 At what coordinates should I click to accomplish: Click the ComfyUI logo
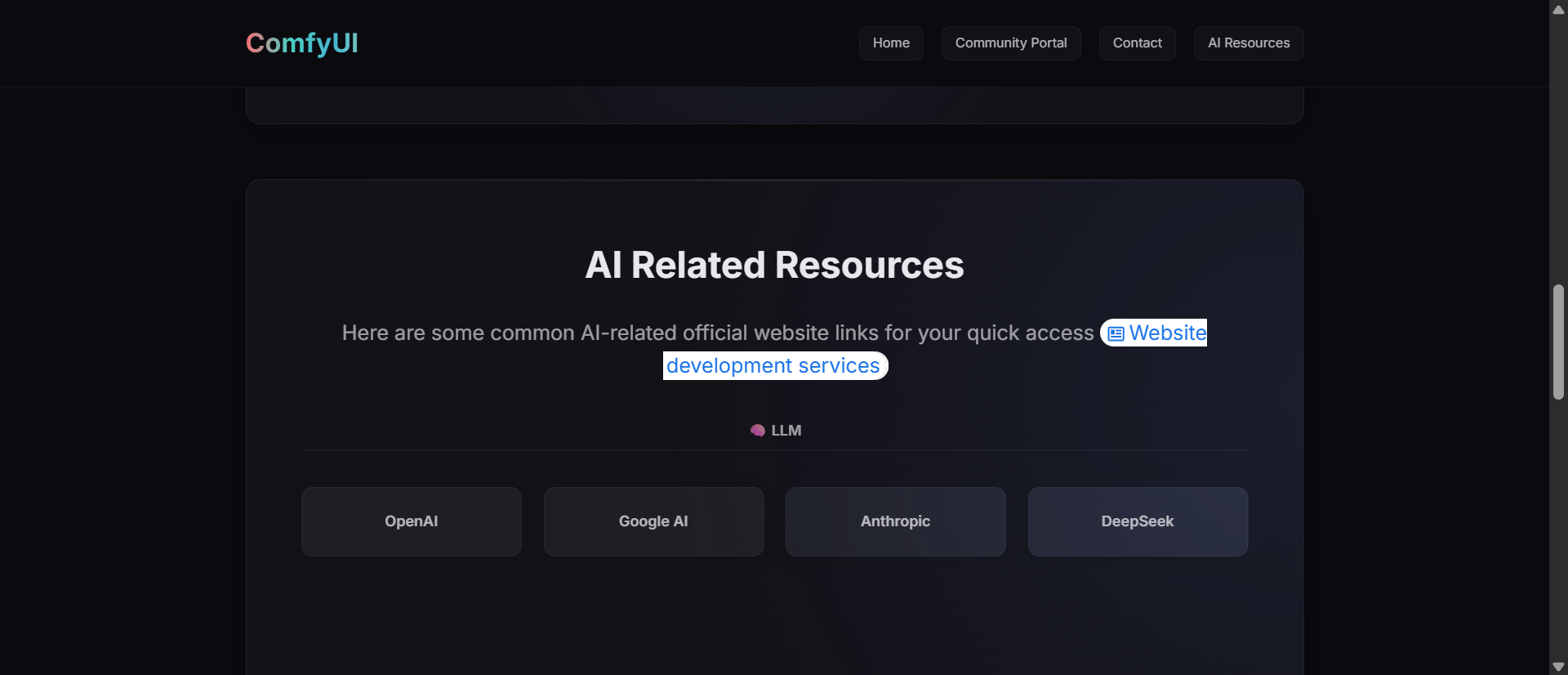pos(302,43)
